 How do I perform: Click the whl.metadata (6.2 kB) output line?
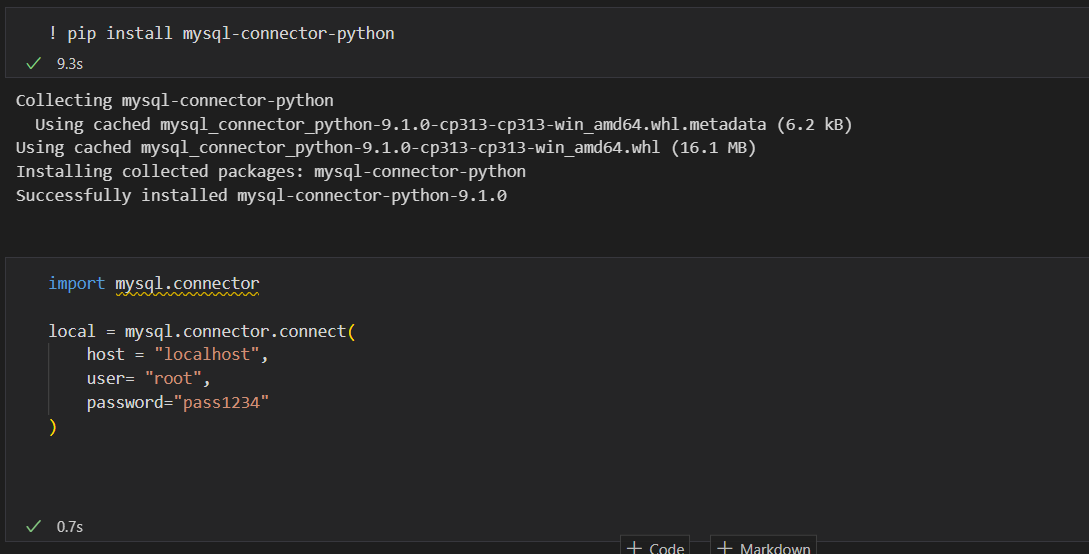[x=444, y=124]
